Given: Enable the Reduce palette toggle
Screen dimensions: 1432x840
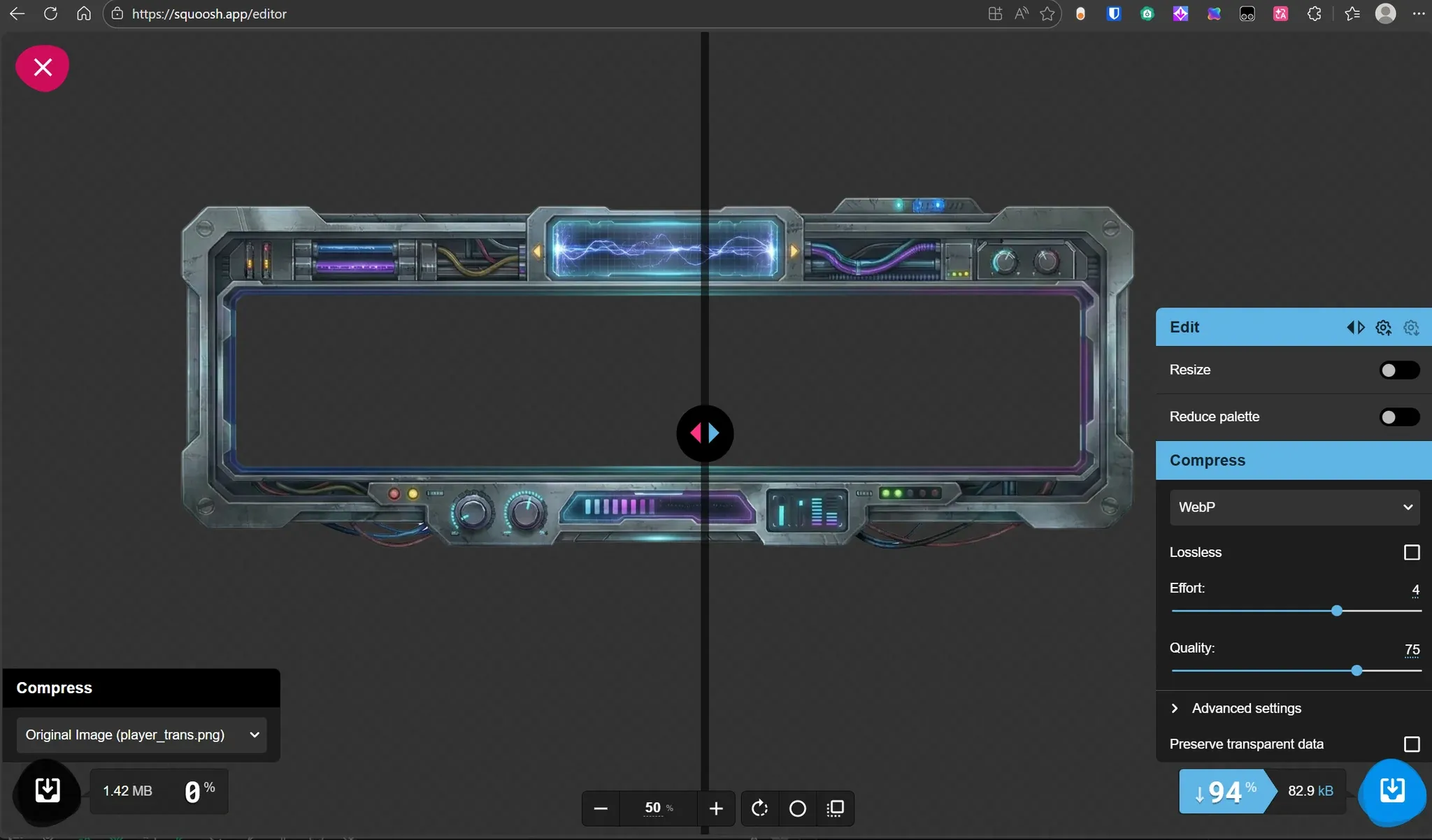Looking at the screenshot, I should pos(1399,417).
